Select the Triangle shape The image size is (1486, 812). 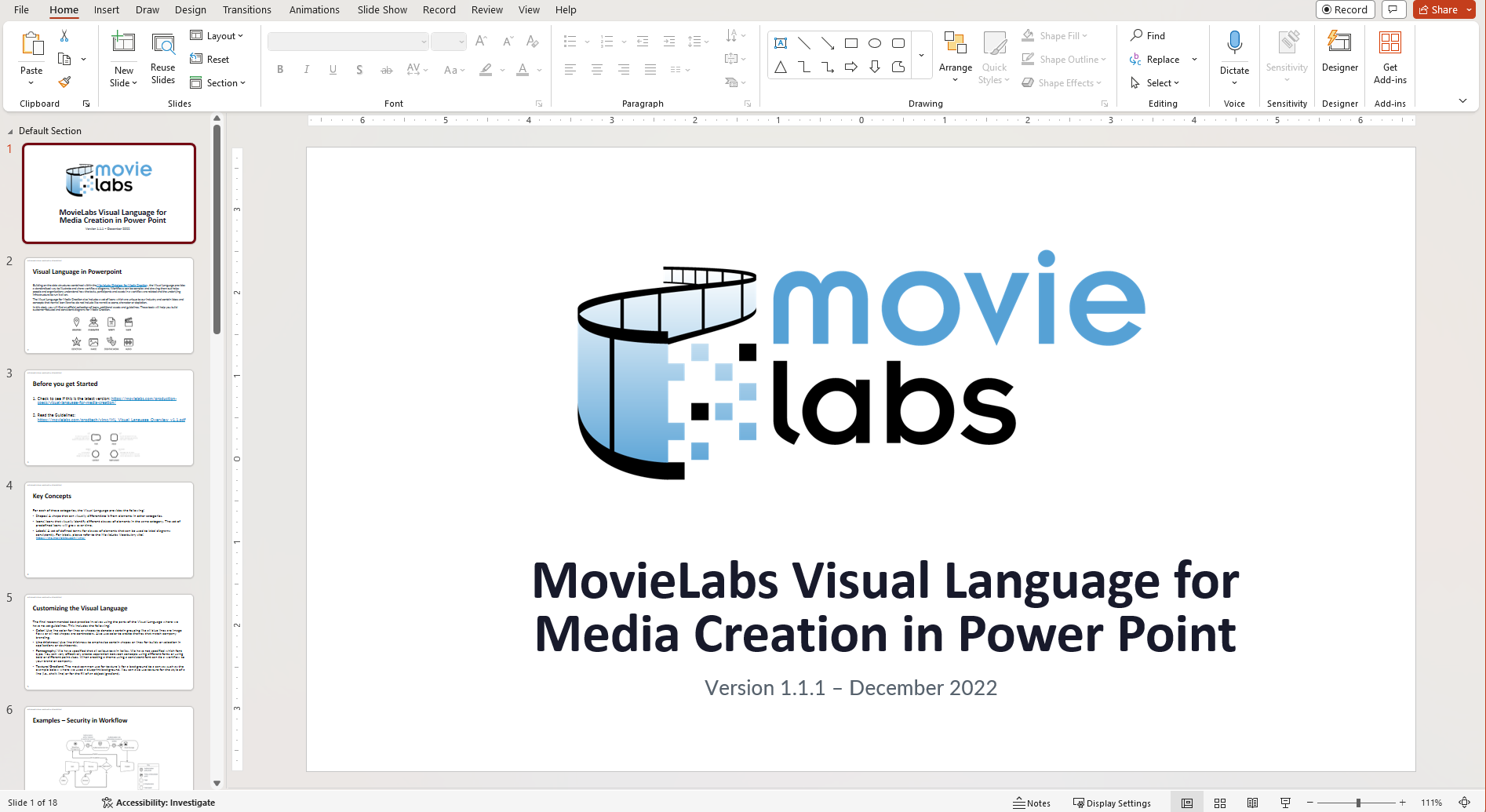[781, 67]
